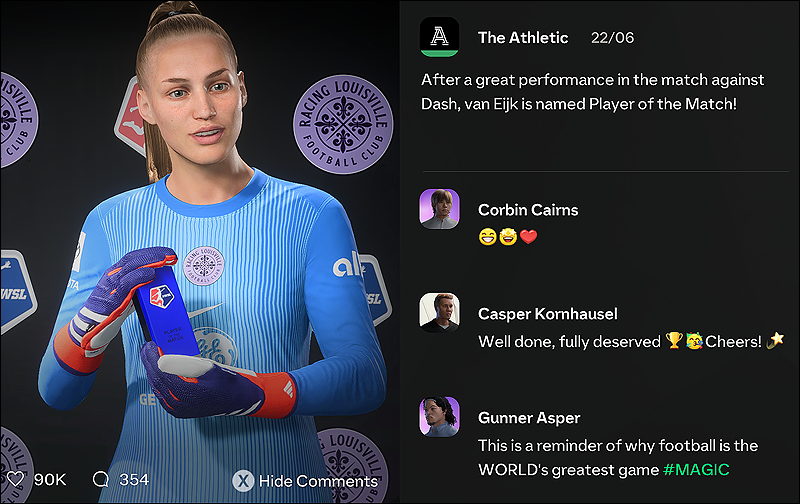Click the 90K likes count

(50, 480)
